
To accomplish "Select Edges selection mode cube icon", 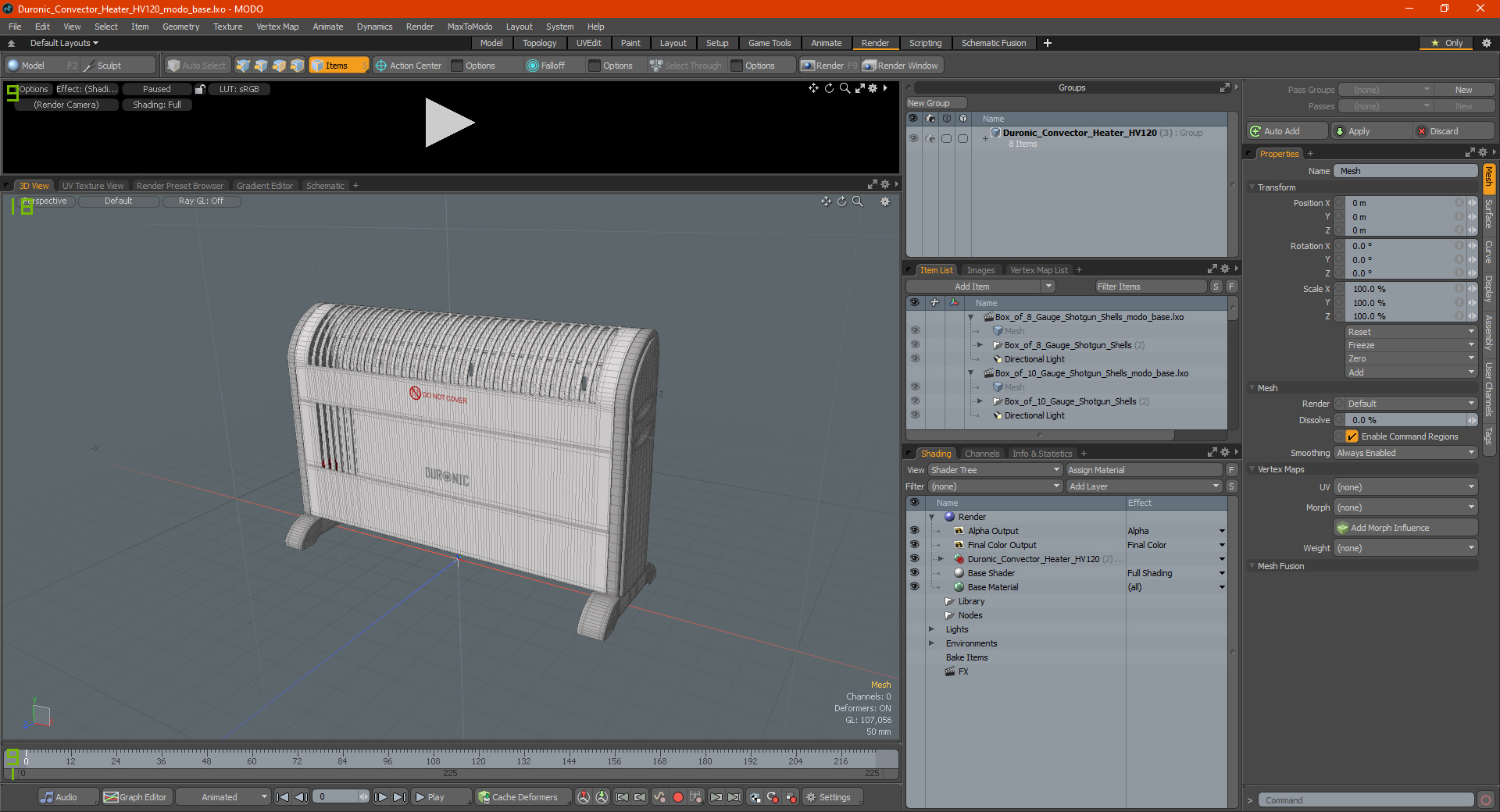I will click(261, 66).
